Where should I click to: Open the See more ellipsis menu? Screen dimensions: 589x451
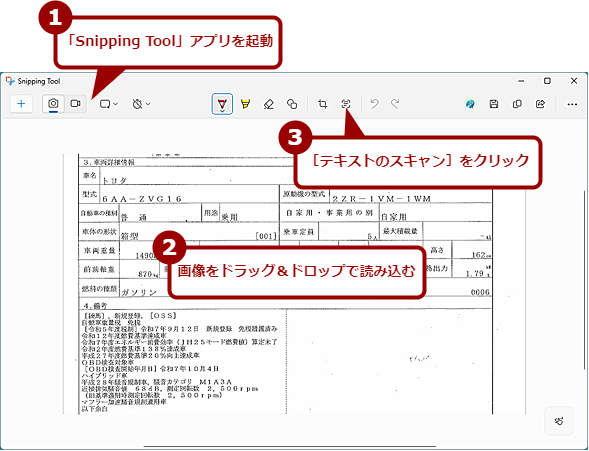[572, 104]
